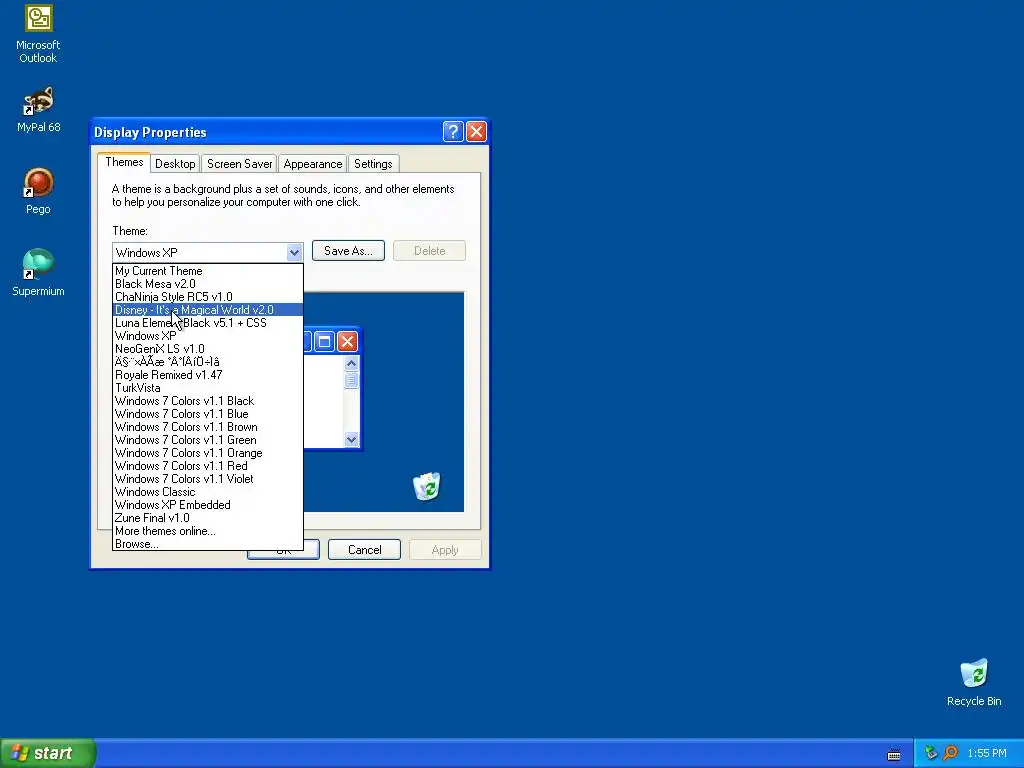The width and height of the screenshot is (1024, 768).
Task: Choose Windows 7 Colors v1.1 Orange
Action: [208, 453]
